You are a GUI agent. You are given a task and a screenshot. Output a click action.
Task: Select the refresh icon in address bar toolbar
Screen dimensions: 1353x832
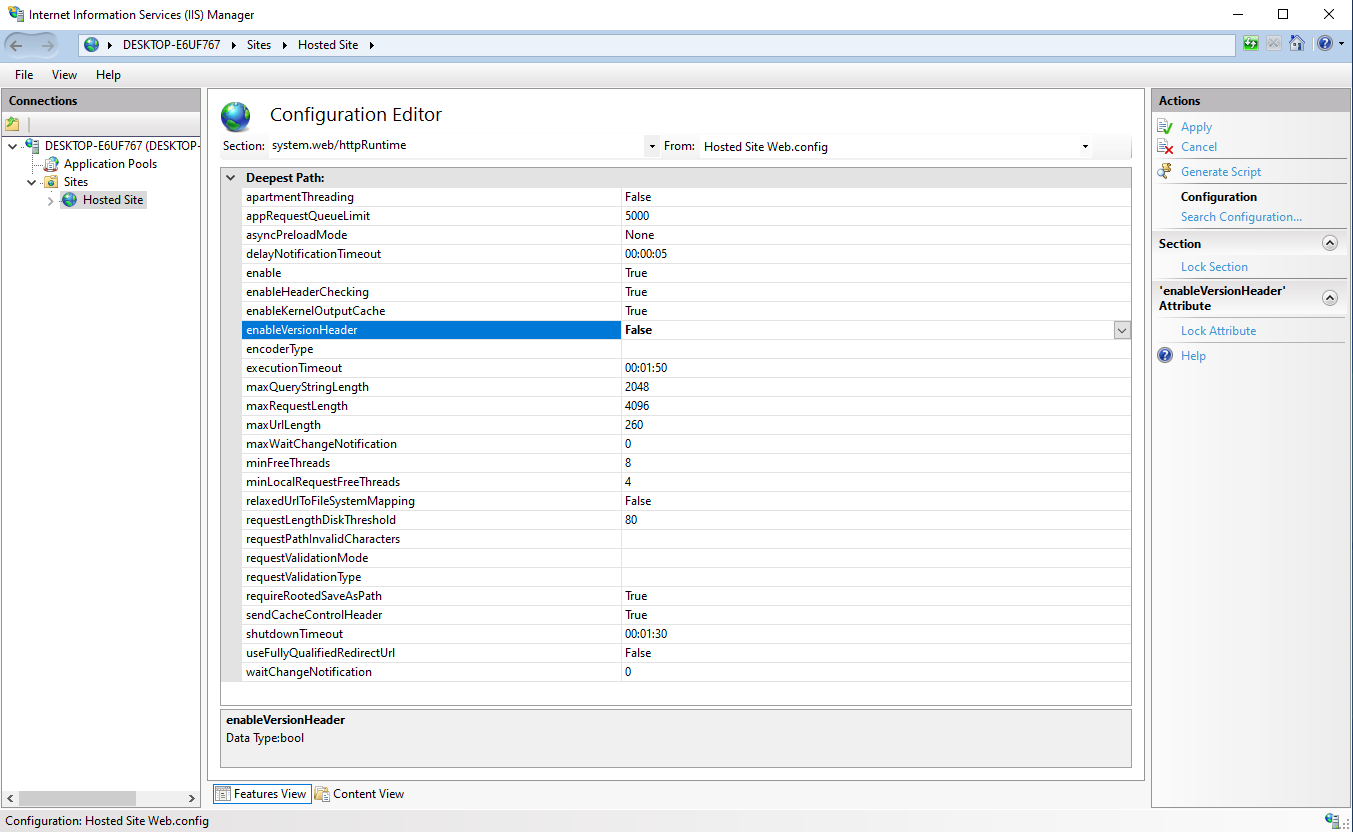pos(1251,43)
